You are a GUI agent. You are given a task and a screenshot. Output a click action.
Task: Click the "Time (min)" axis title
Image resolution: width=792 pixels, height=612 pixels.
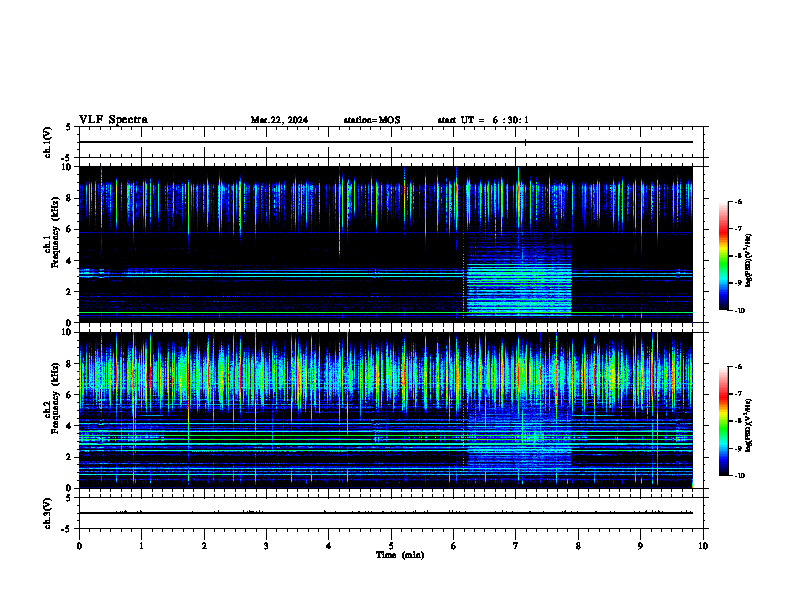tap(400, 555)
